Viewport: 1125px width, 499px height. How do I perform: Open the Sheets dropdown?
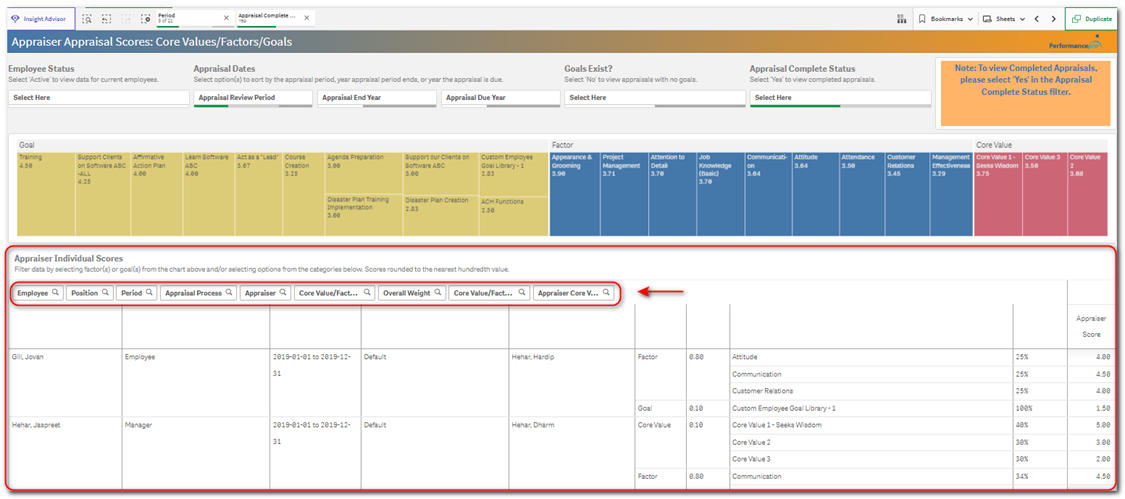coord(1004,19)
